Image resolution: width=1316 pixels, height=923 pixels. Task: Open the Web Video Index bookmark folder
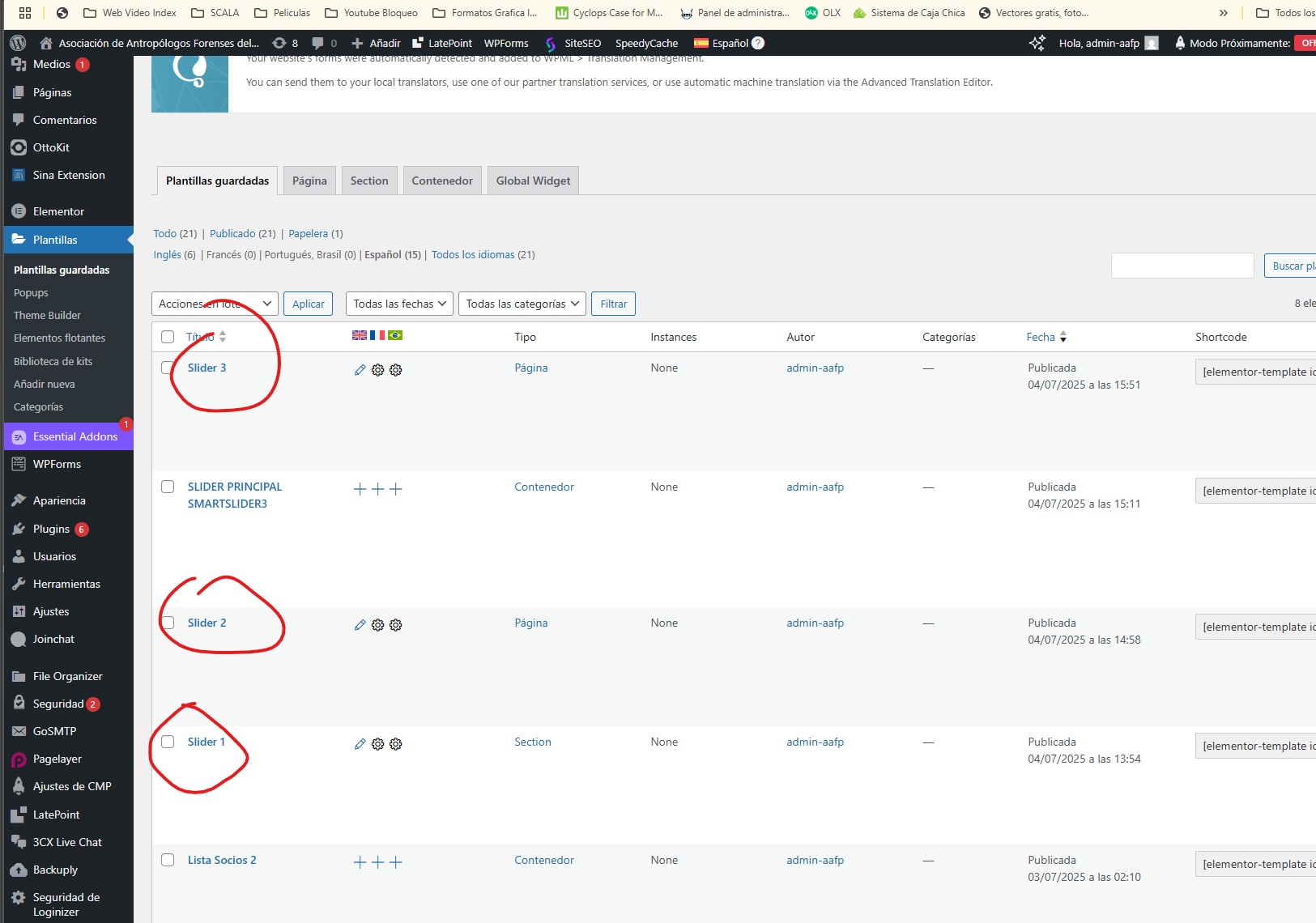click(130, 12)
